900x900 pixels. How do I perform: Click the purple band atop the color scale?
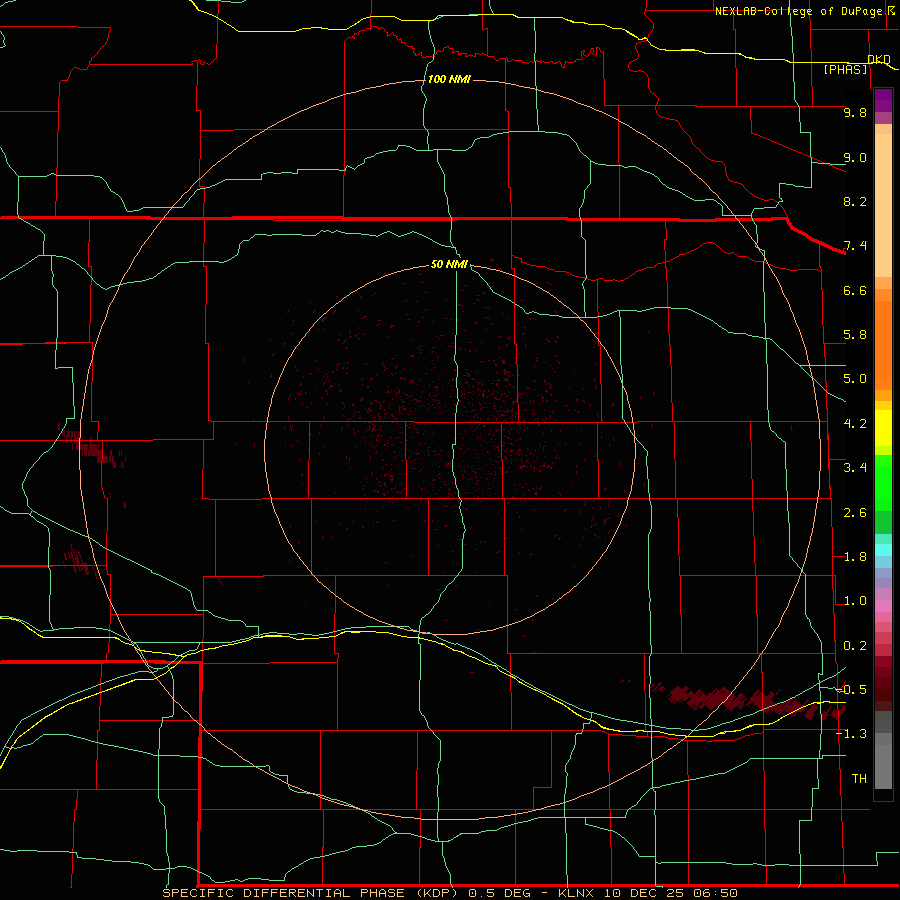tap(883, 100)
